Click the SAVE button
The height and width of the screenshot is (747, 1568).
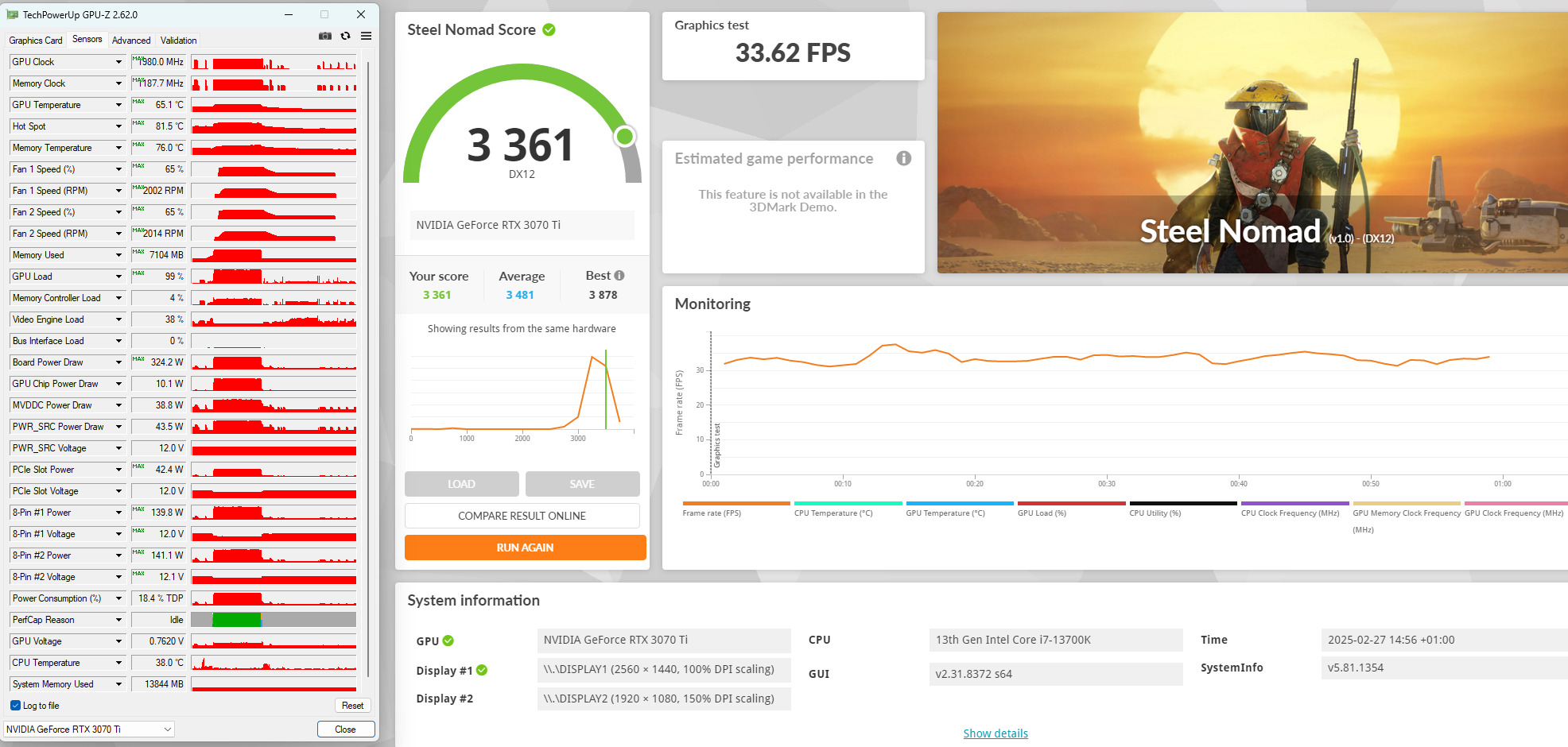click(x=582, y=484)
